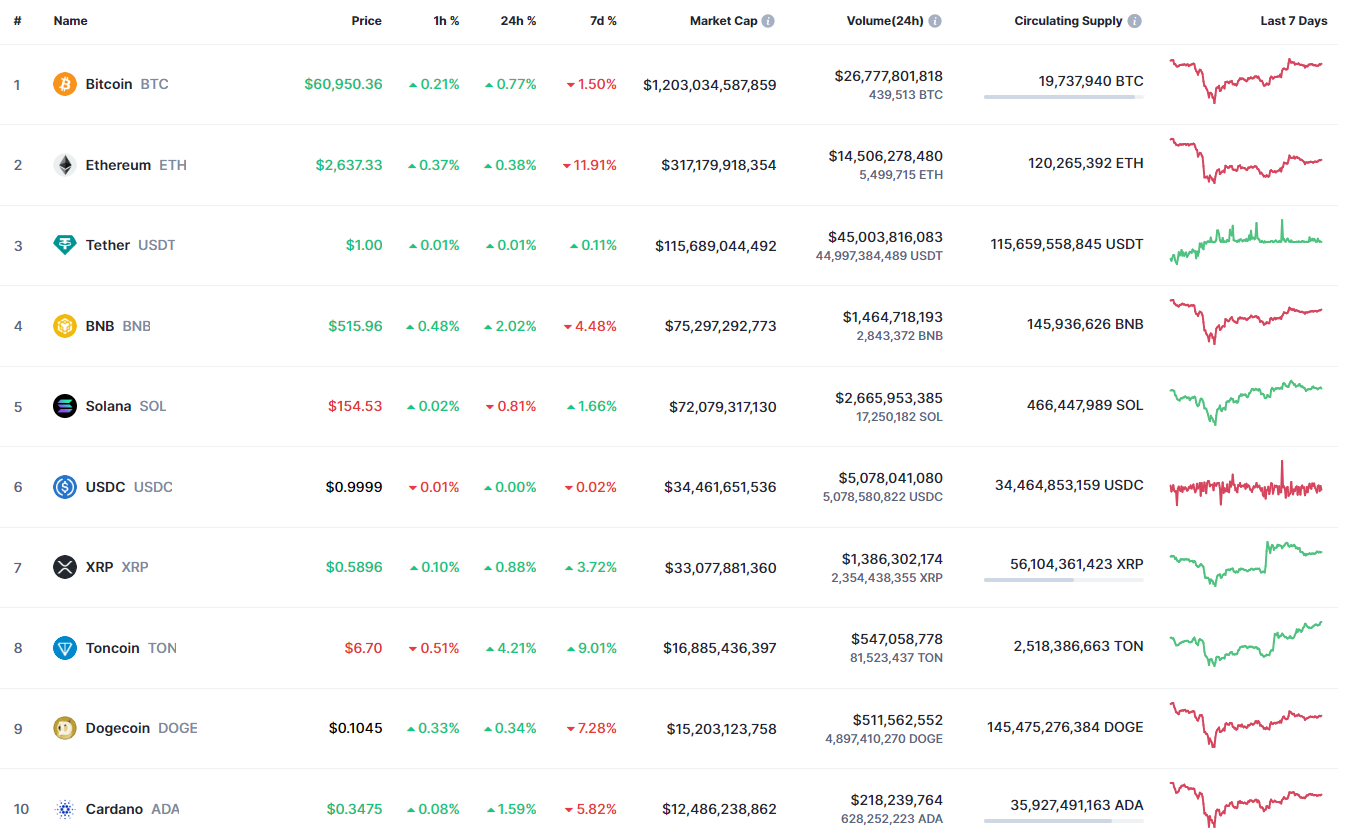Screen dimensions: 1348x838
Task: Click Ethereum's volume $14,506,278,480
Action: point(886,156)
